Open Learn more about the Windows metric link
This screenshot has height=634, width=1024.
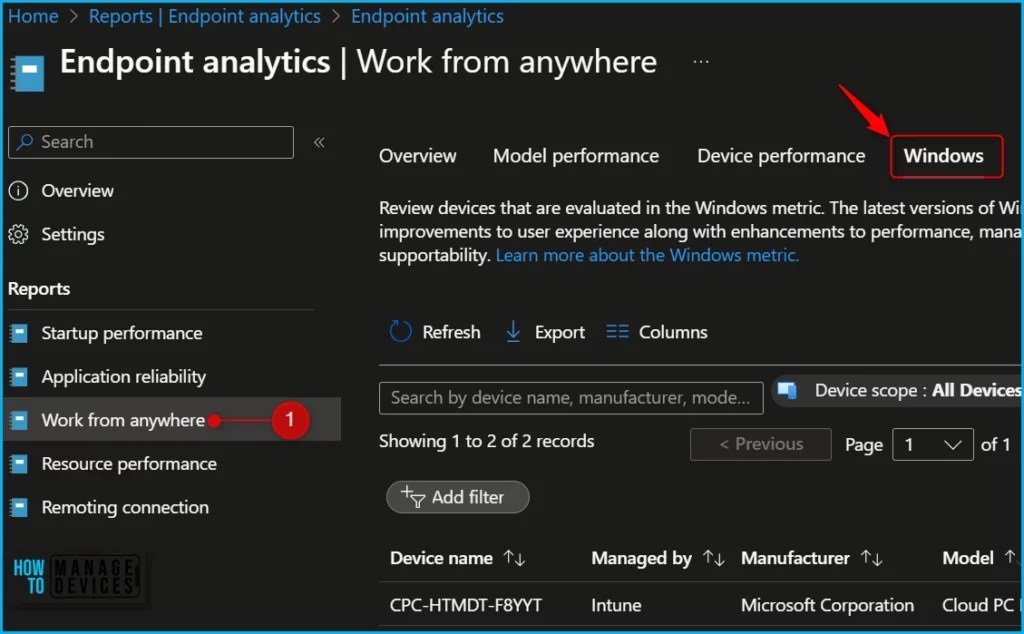(x=647, y=255)
